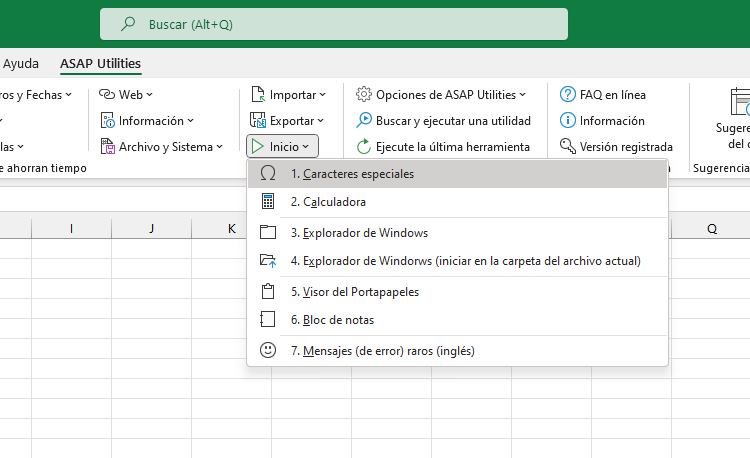The width and height of the screenshot is (750, 458).
Task: Click the Información sheet icon in the ribbon
Action: click(108, 120)
